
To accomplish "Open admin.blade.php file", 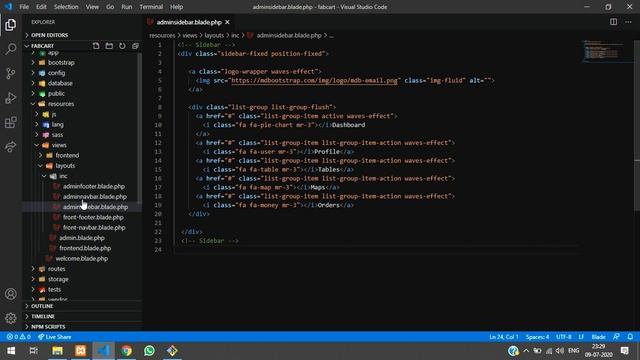I will [x=82, y=238].
